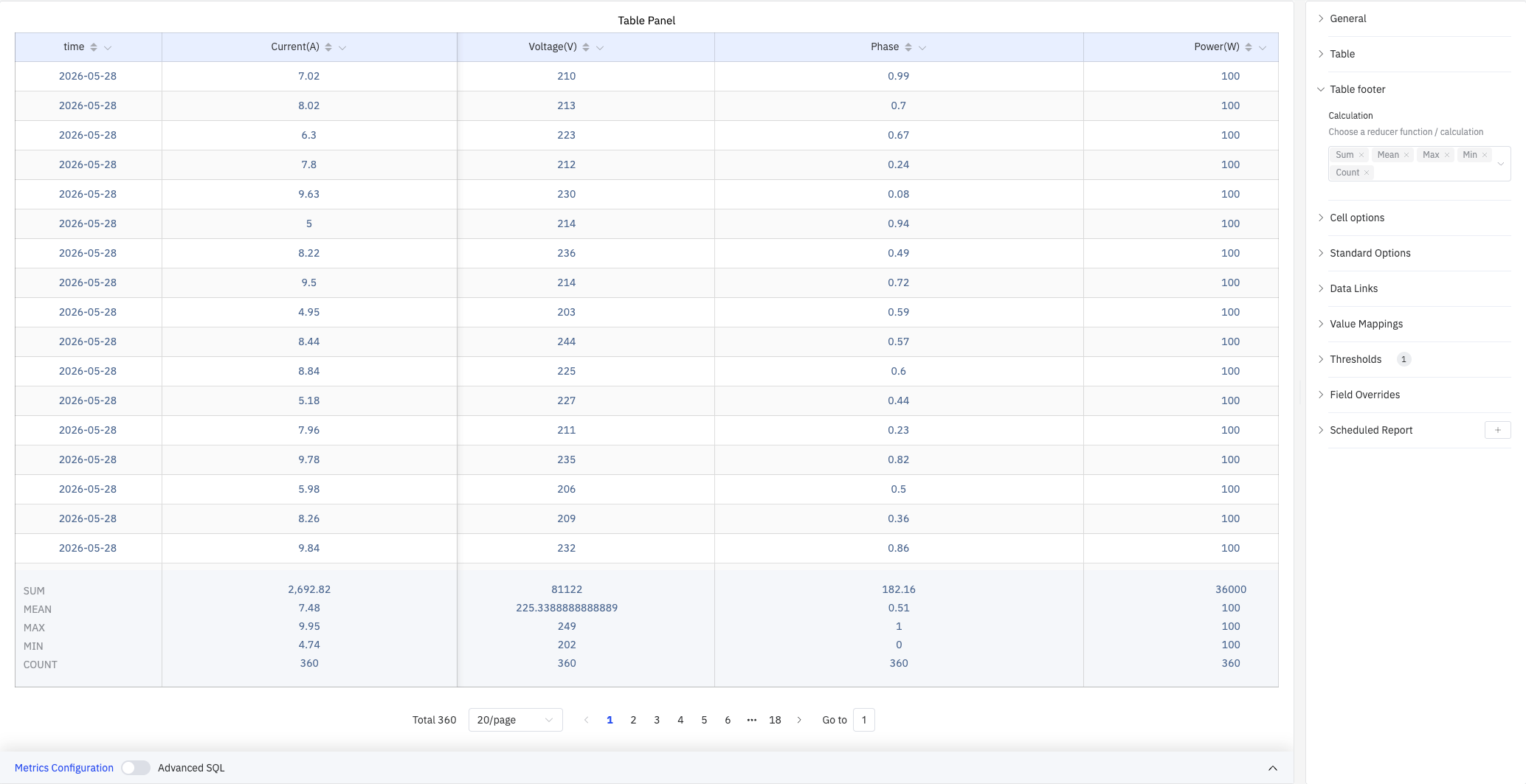Focus the Go to page input

864,720
